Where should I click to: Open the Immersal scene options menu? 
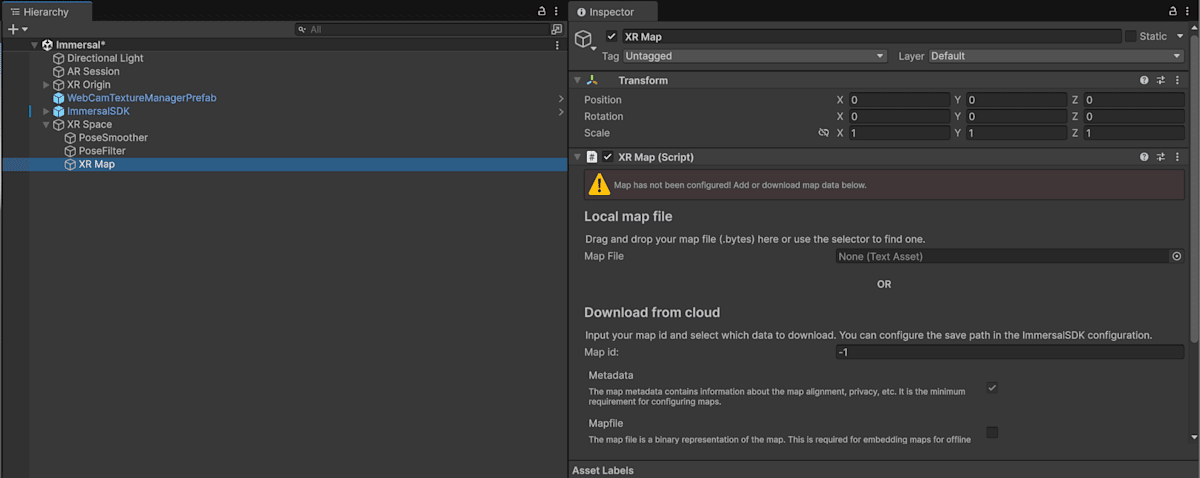557,45
